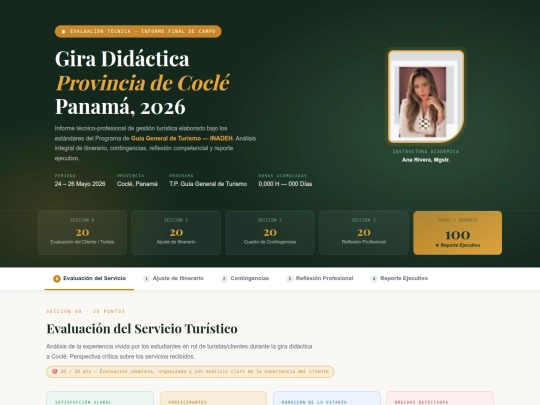Switch to the Ajuste de Itinerario tab
This screenshot has height=405, width=540.
pos(173,278)
